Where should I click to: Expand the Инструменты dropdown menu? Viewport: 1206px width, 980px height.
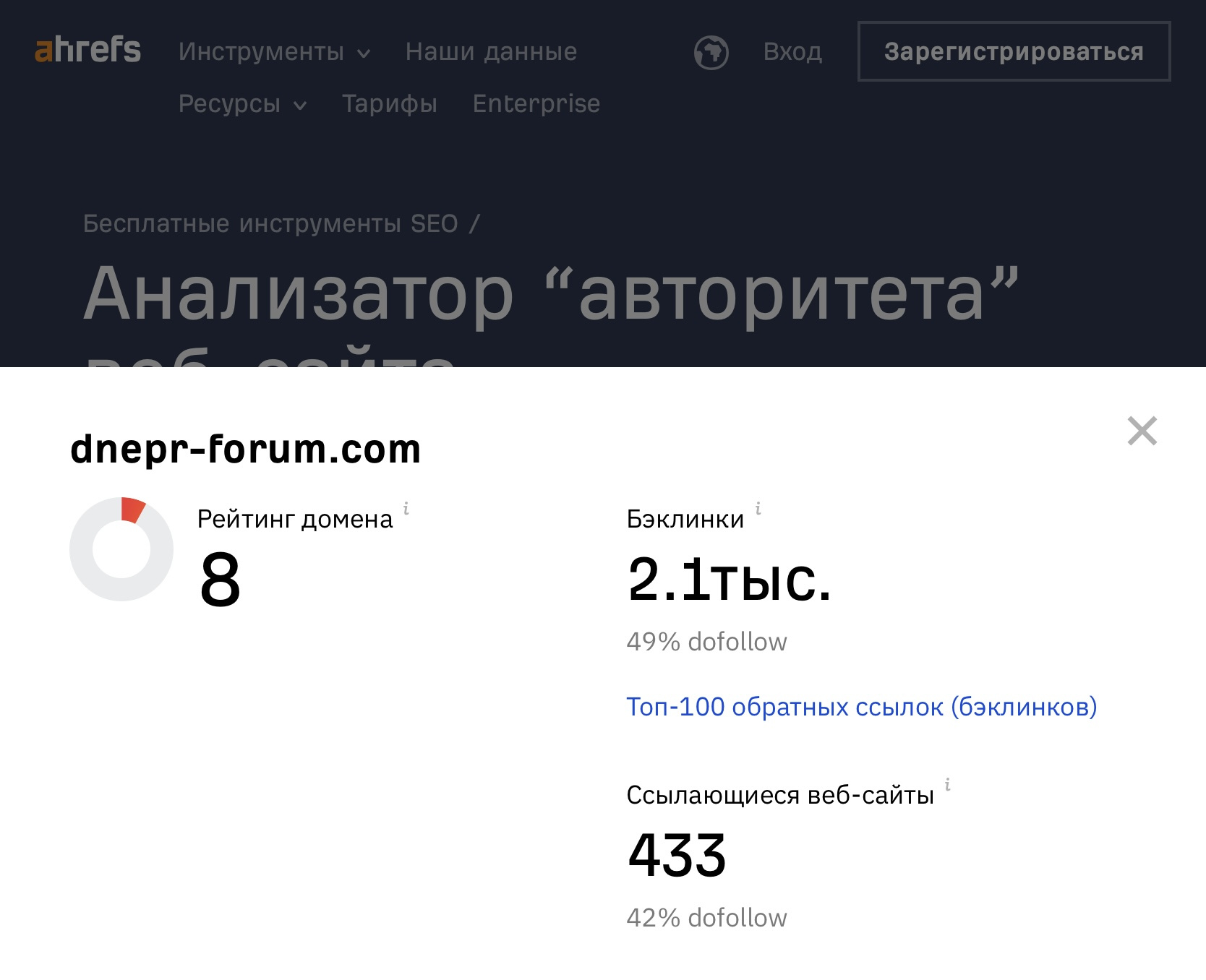click(274, 52)
